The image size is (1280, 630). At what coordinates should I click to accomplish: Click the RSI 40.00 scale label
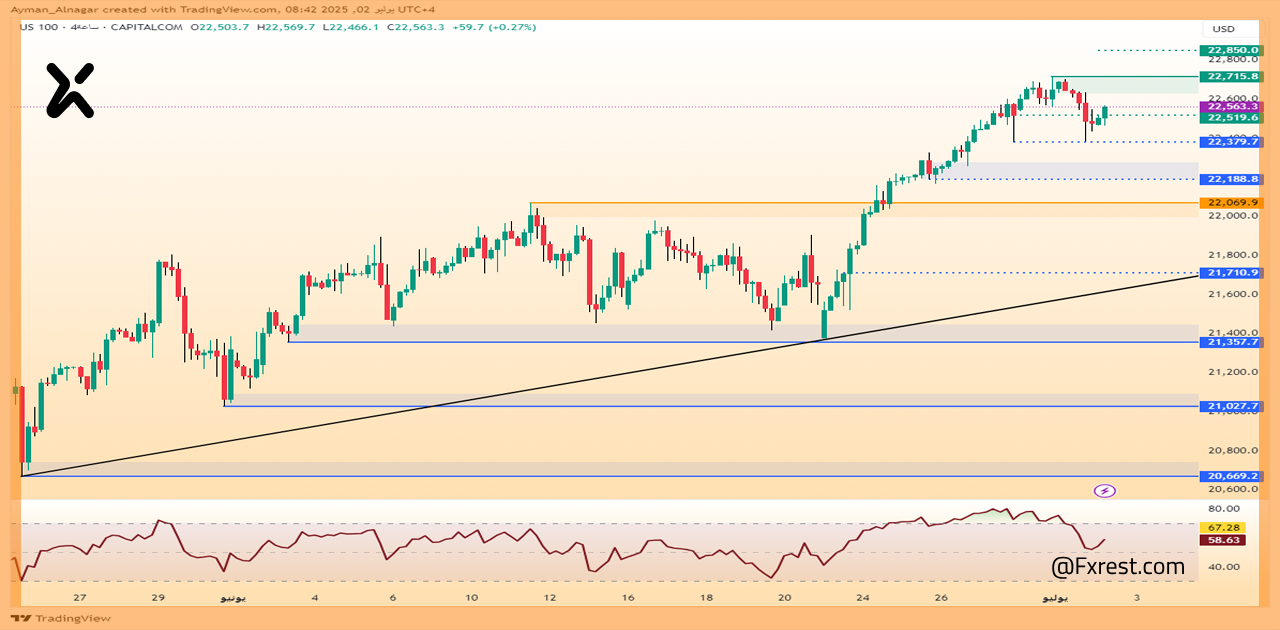(1224, 567)
